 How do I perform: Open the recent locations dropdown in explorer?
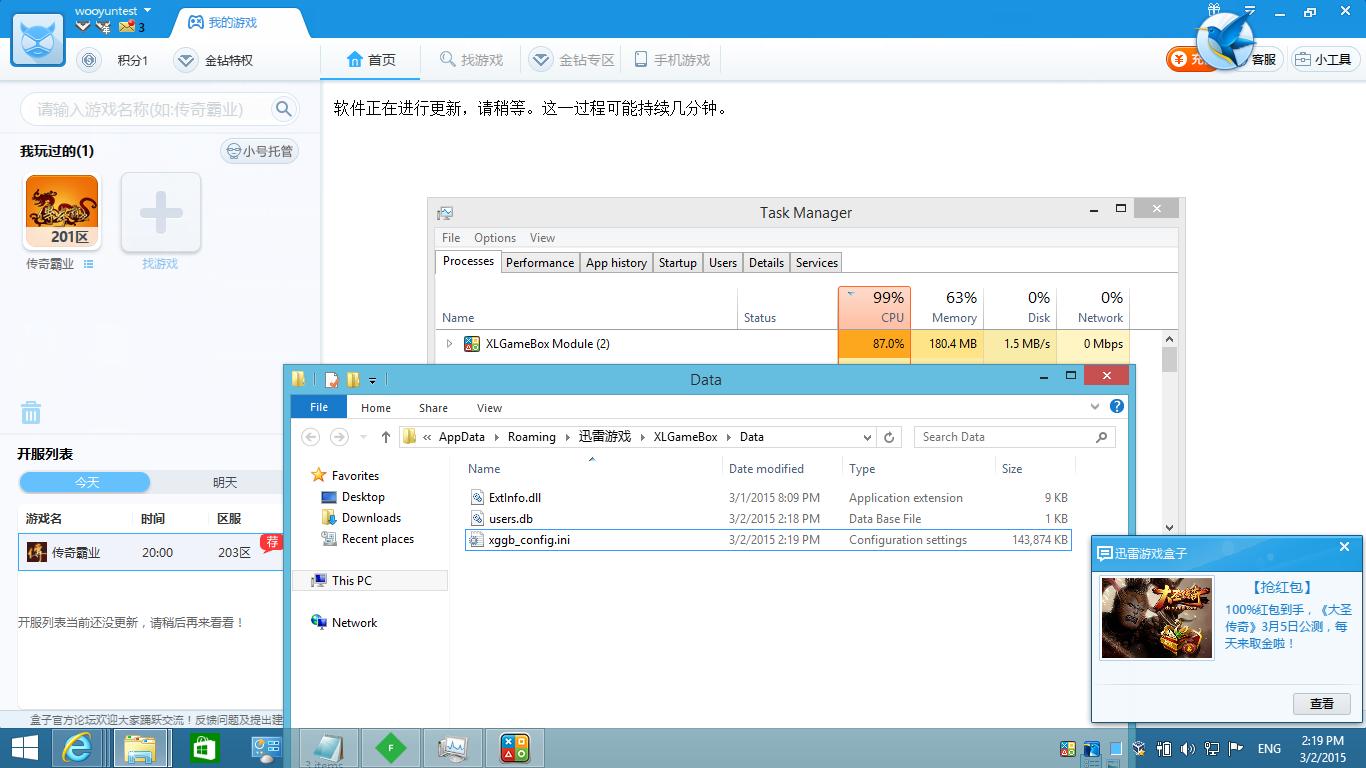pos(363,437)
